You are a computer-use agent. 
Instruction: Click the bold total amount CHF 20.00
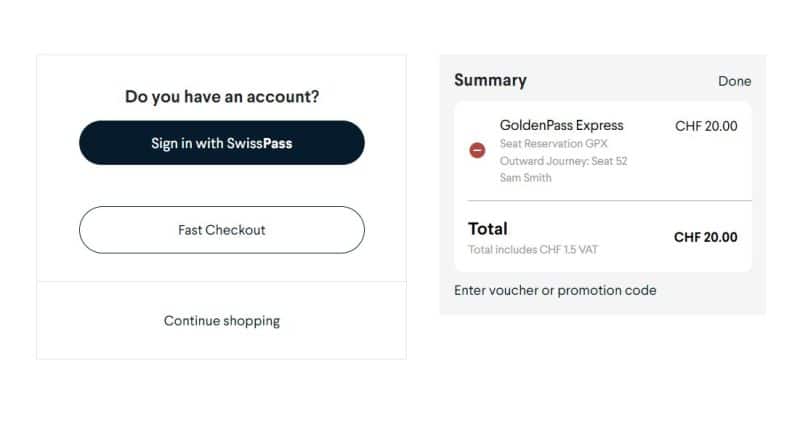point(705,237)
